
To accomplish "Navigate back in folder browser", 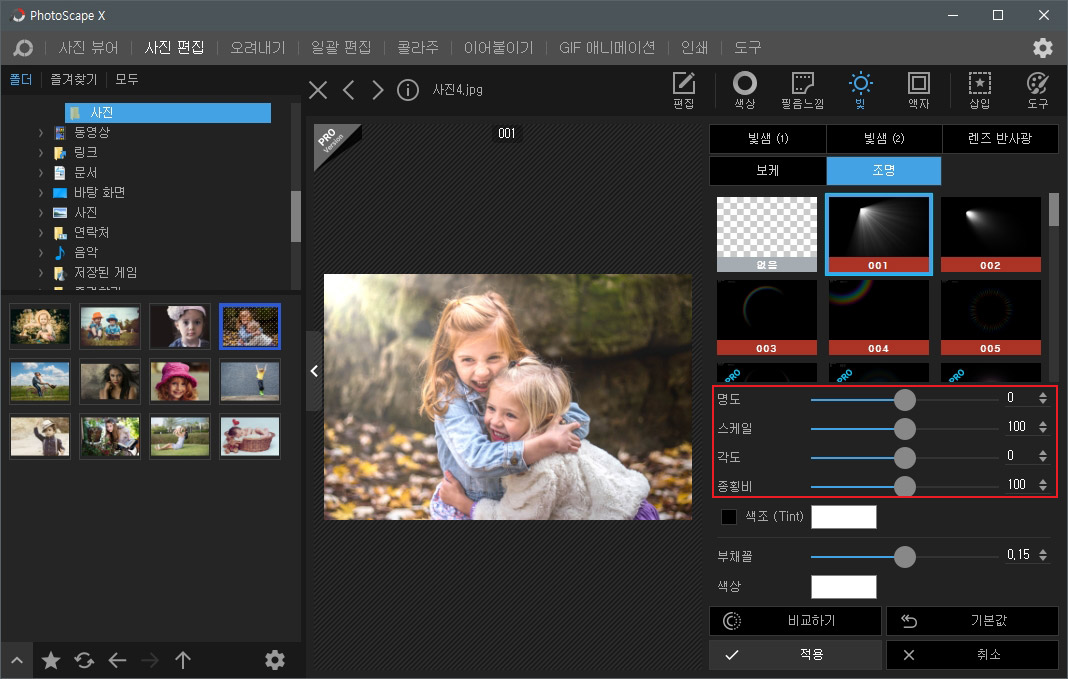I will (118, 660).
